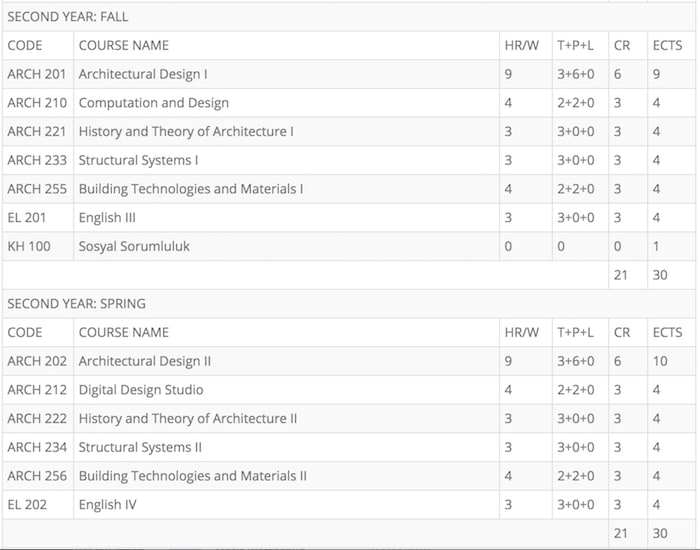
Task: Select the ARCH 201 course code cell
Action: point(37,74)
